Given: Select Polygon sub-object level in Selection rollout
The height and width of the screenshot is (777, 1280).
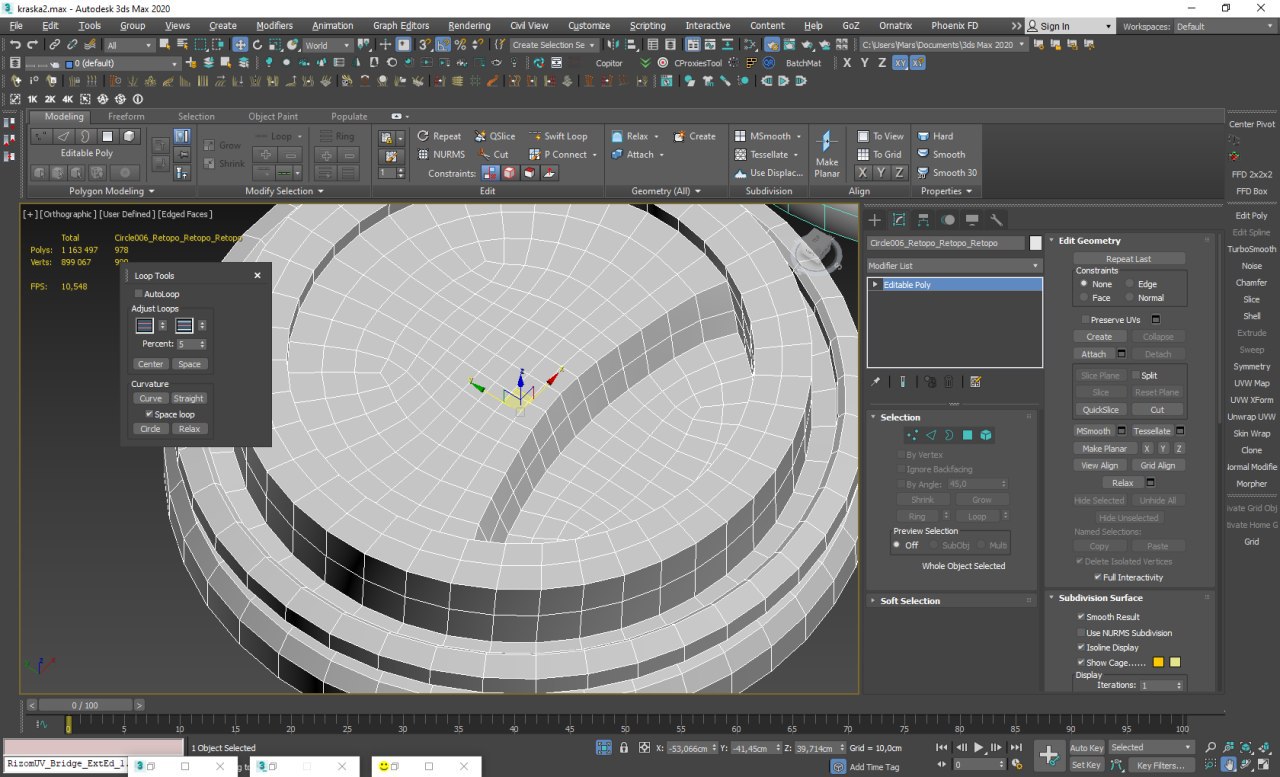Looking at the screenshot, I should tap(967, 435).
